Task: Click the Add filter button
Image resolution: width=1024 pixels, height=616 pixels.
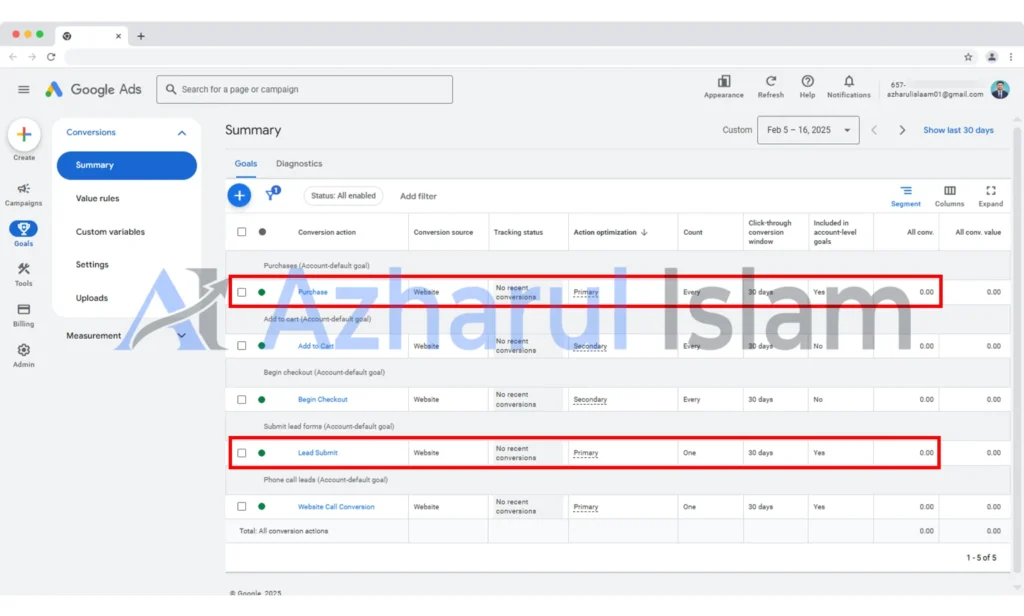Action: 418,196
